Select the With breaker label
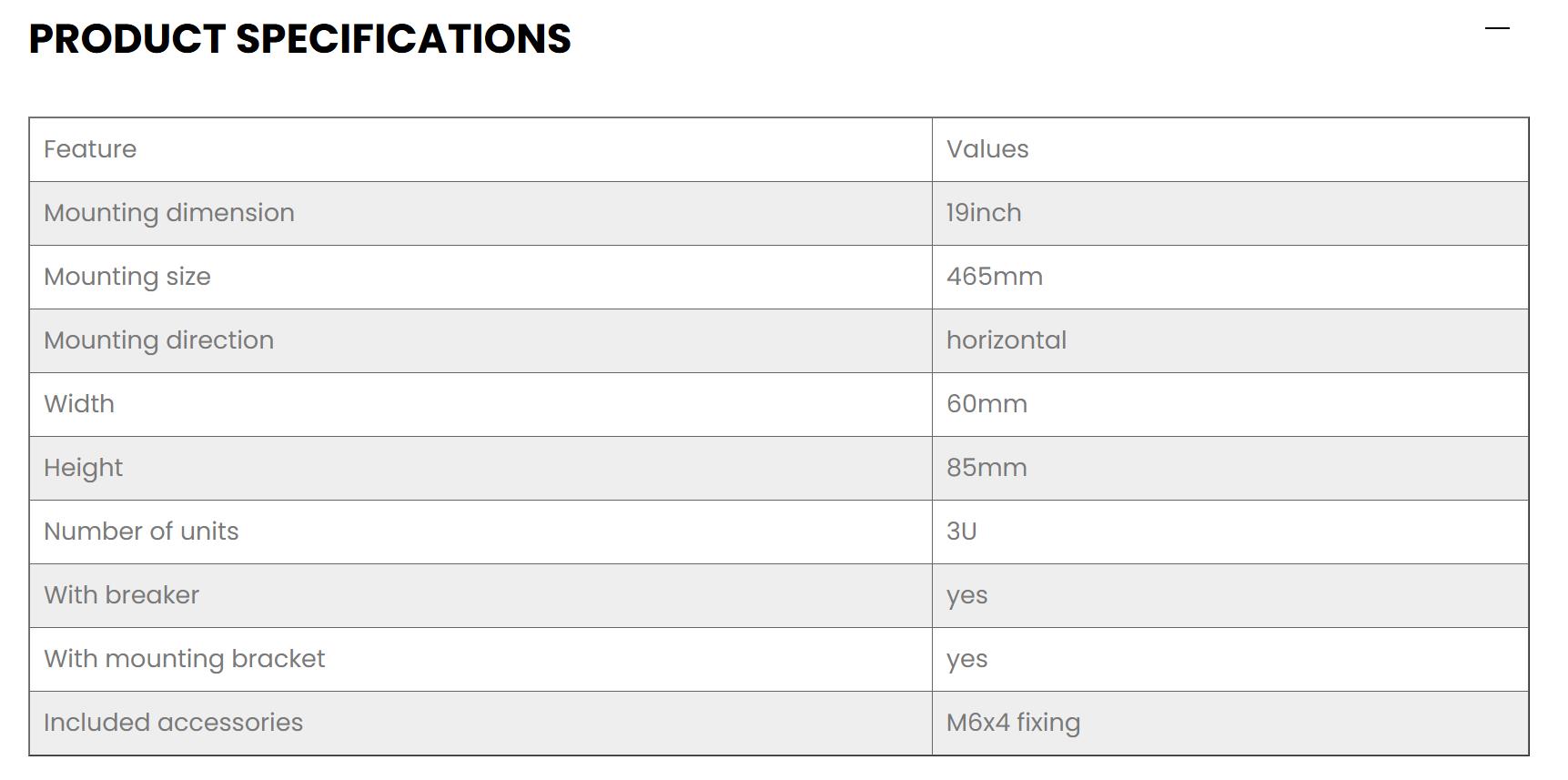 (121, 595)
